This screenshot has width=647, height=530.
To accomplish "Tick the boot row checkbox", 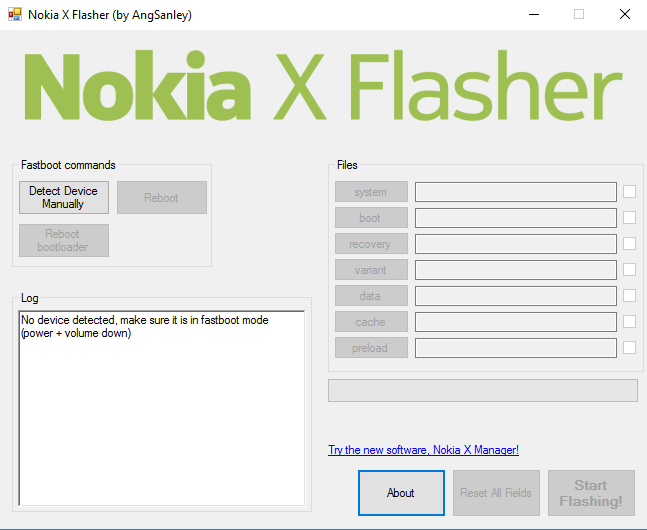I will click(629, 218).
